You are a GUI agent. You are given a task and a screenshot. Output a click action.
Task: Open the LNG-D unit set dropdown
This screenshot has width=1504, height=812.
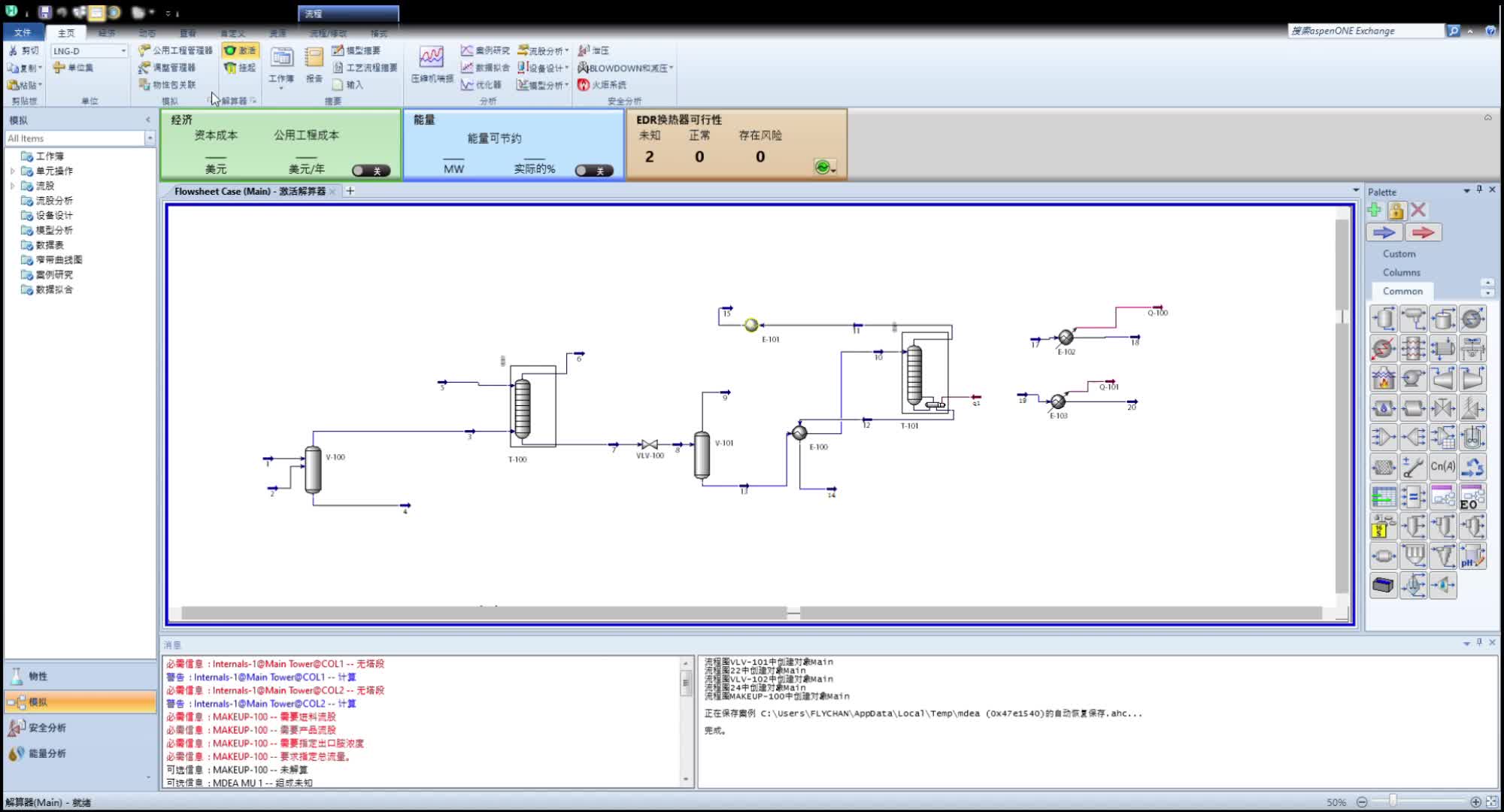pyautogui.click(x=123, y=51)
